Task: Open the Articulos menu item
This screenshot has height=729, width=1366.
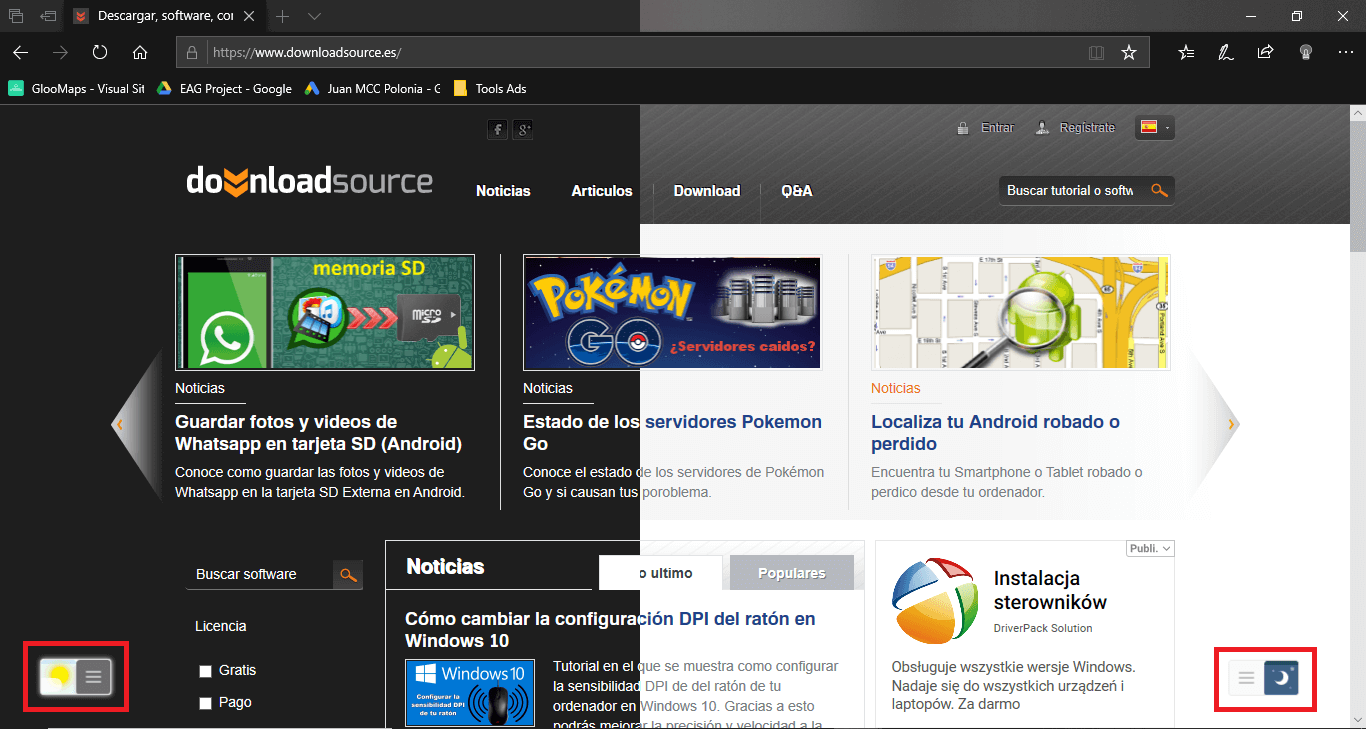Action: coord(602,190)
